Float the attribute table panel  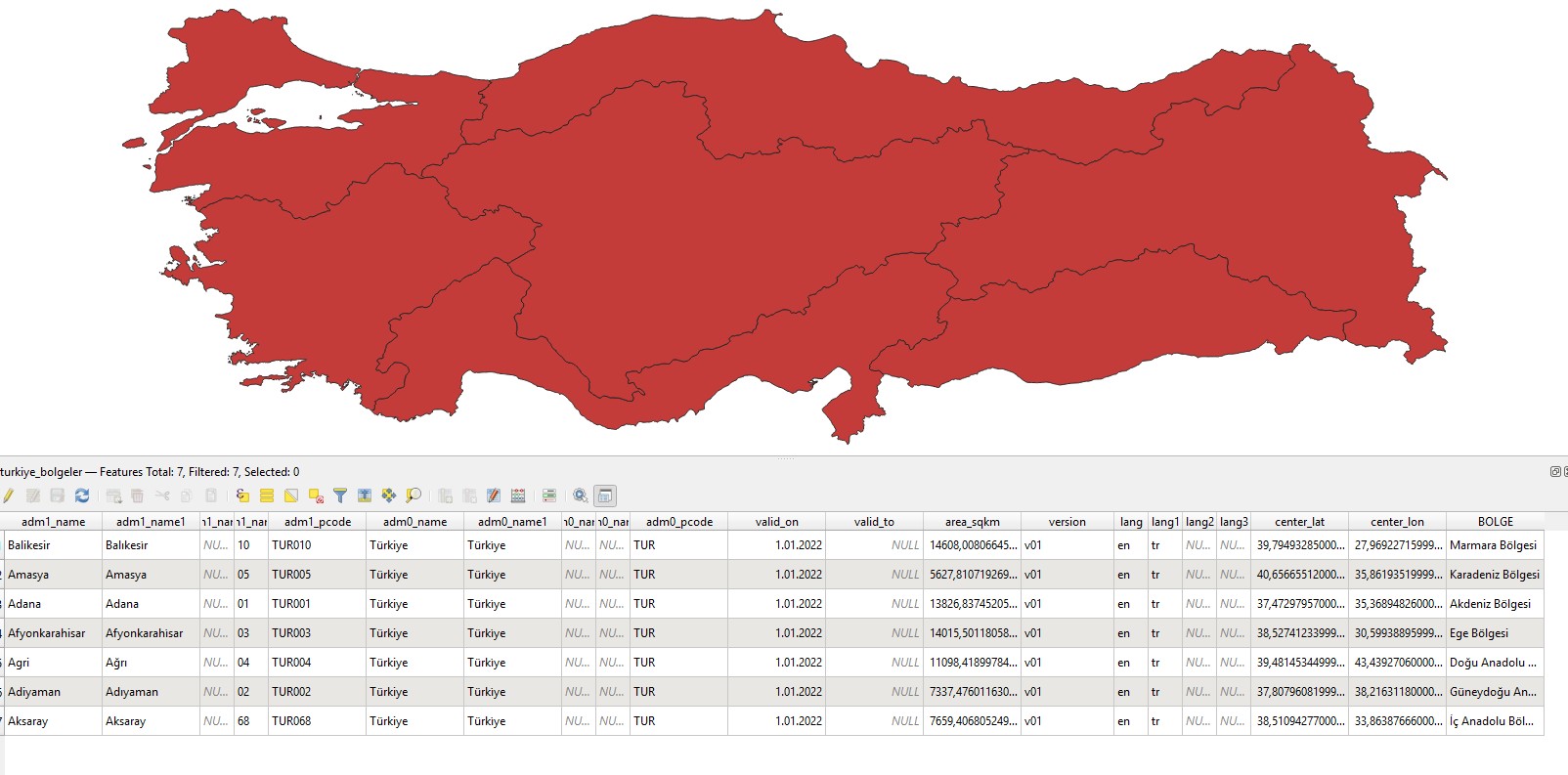click(x=1554, y=471)
